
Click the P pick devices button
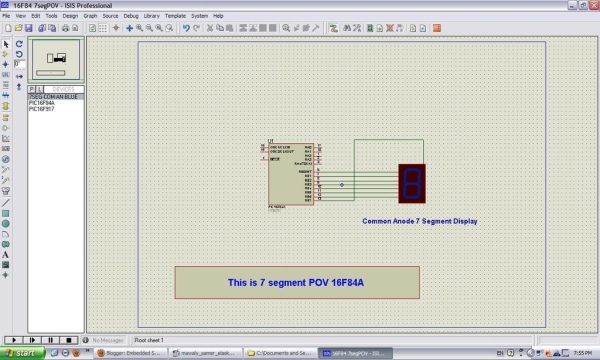(32, 89)
